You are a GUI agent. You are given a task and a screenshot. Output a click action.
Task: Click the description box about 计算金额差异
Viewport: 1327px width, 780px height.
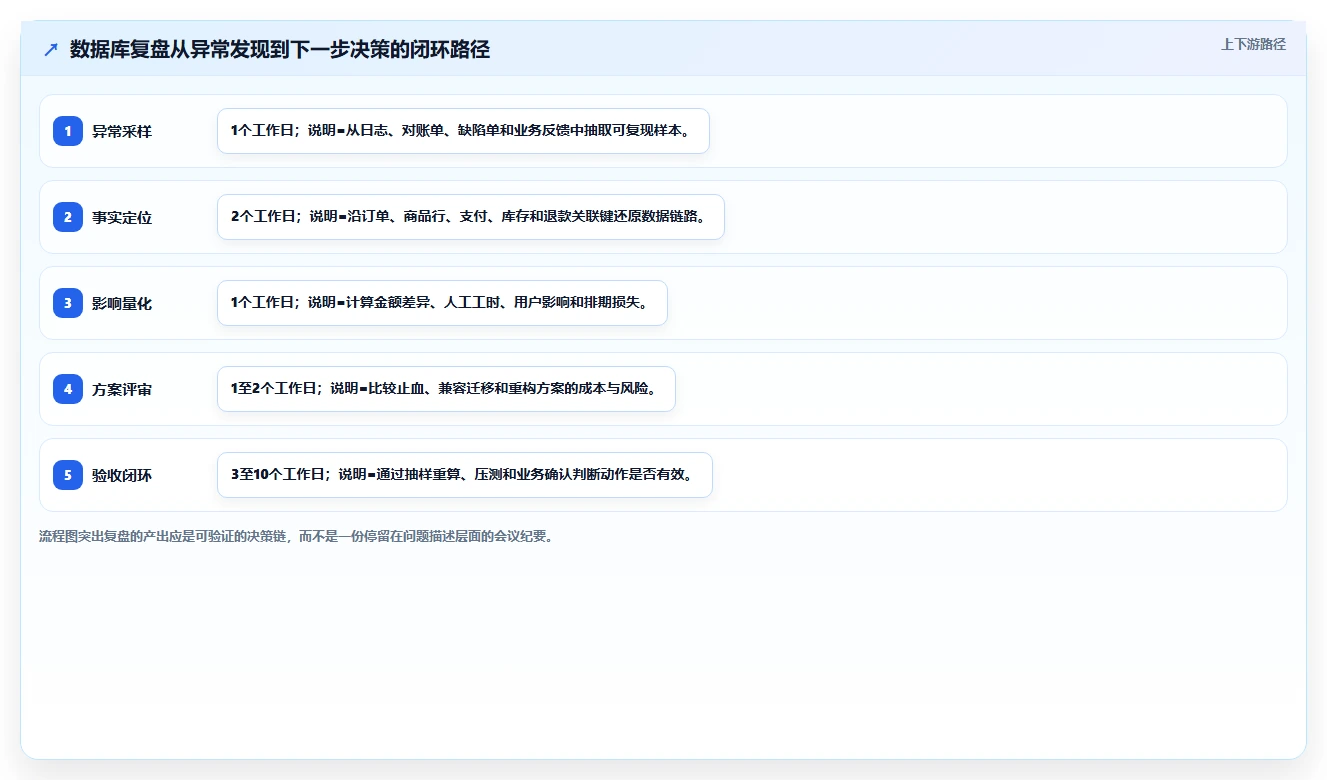tap(442, 303)
